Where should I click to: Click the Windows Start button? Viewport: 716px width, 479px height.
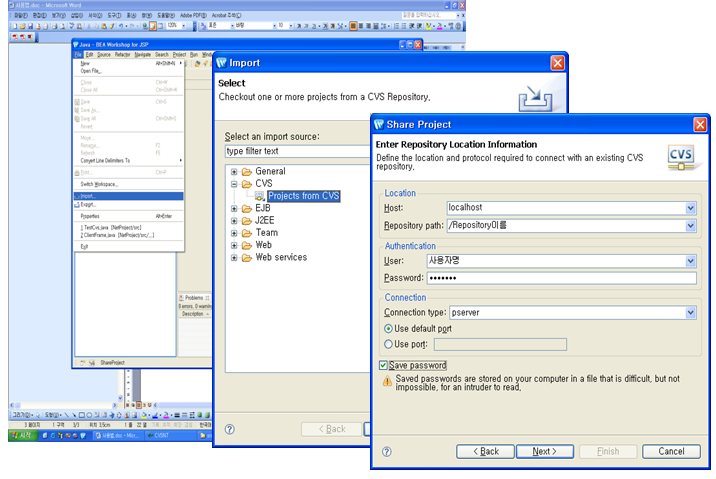22,436
